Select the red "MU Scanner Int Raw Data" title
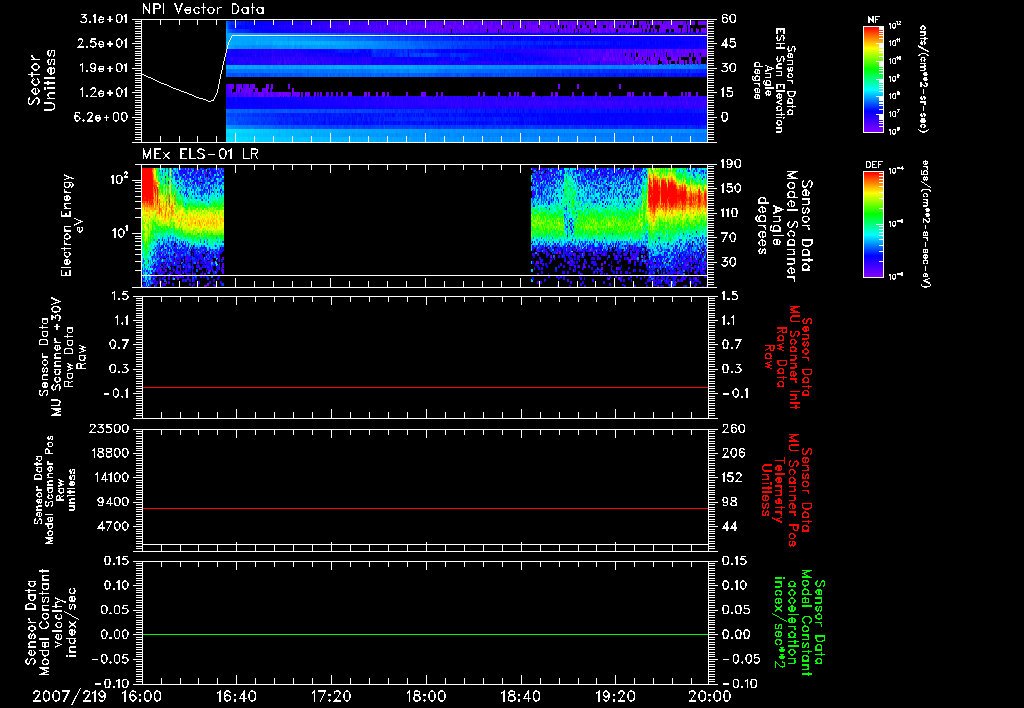Screen dimensions: 1024x708 (x=788, y=357)
